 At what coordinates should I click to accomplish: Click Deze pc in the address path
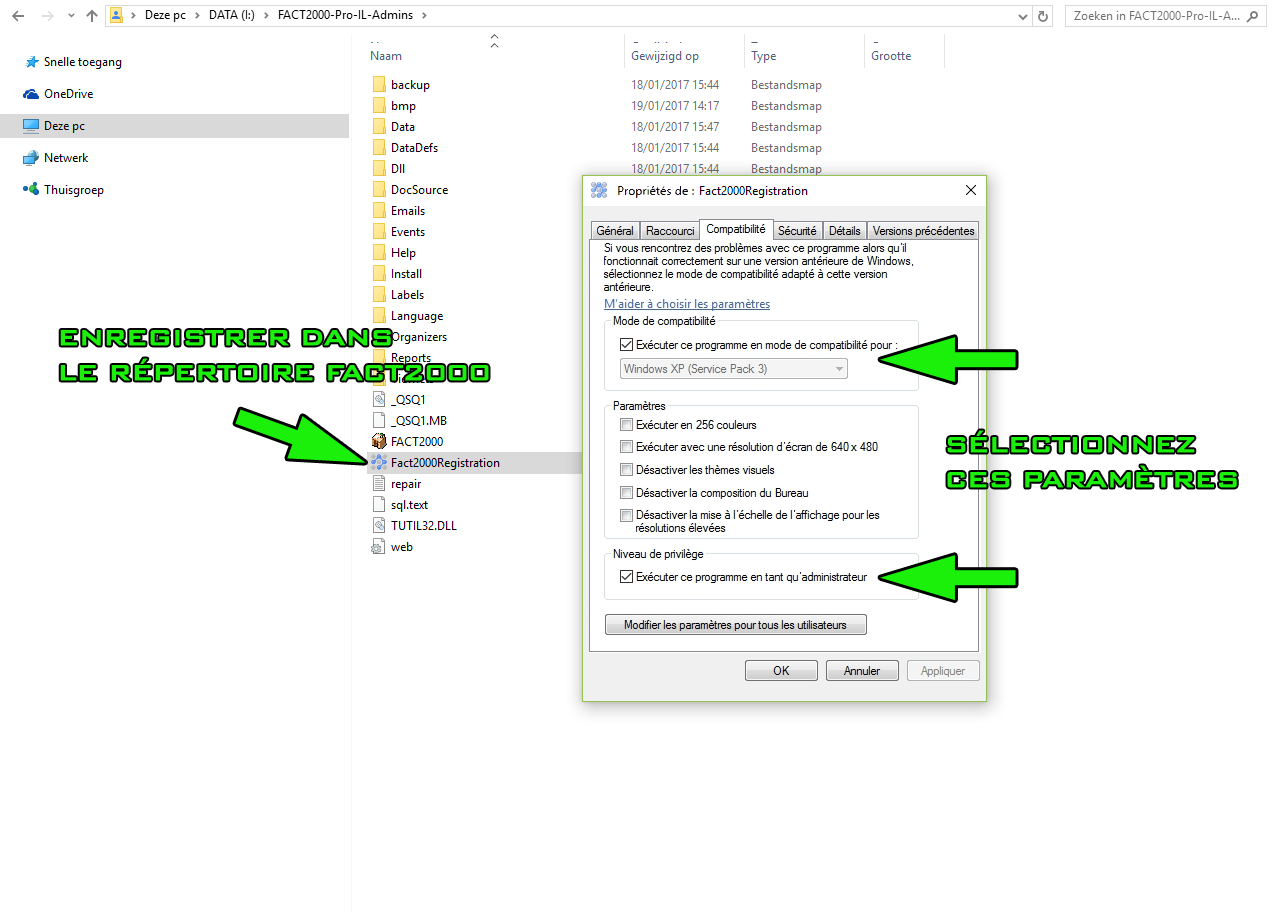coord(165,16)
